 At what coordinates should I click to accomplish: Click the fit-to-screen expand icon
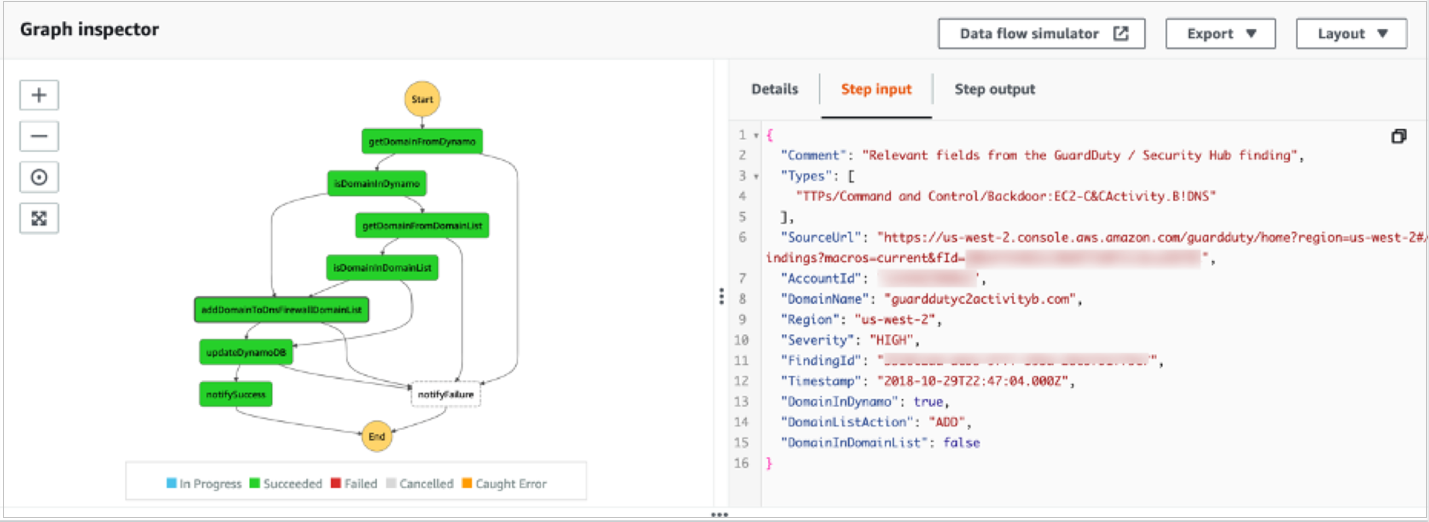tap(39, 218)
